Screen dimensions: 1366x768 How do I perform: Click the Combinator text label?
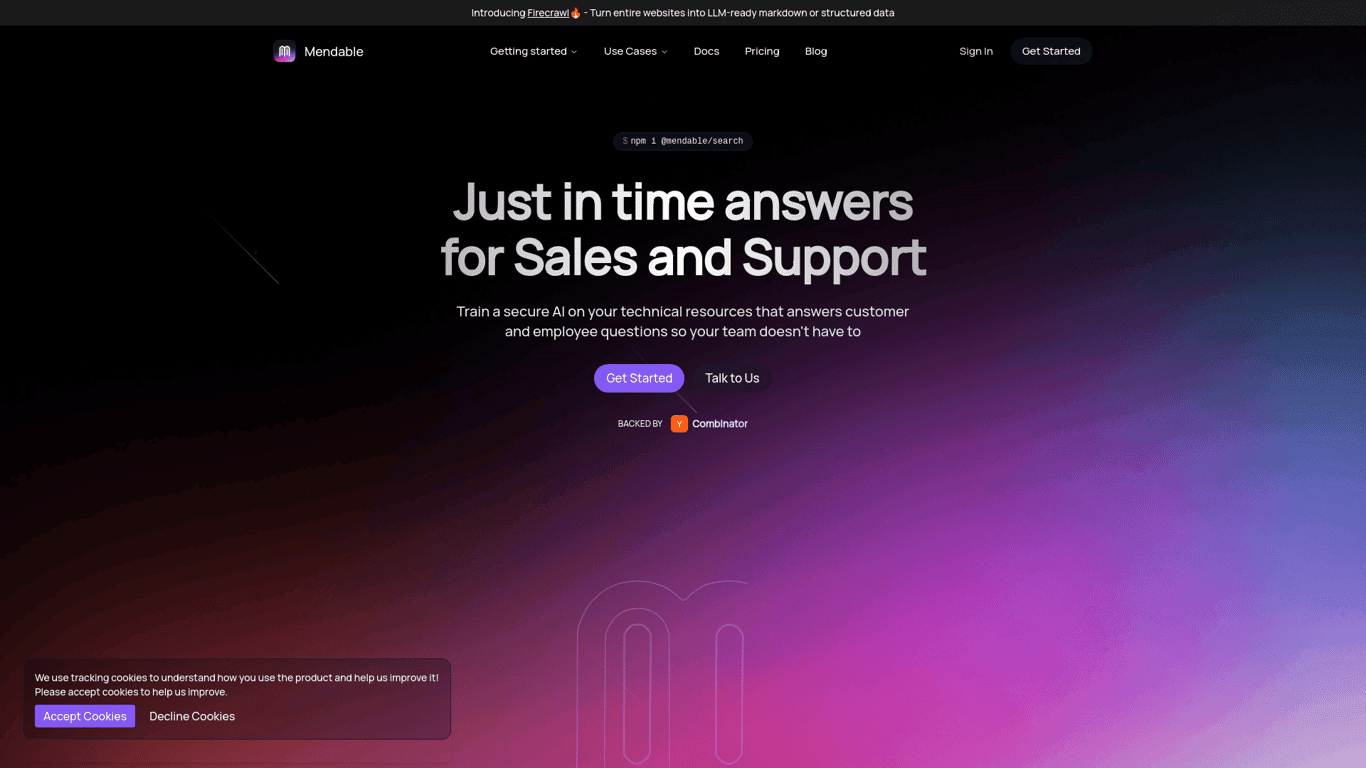[720, 424]
